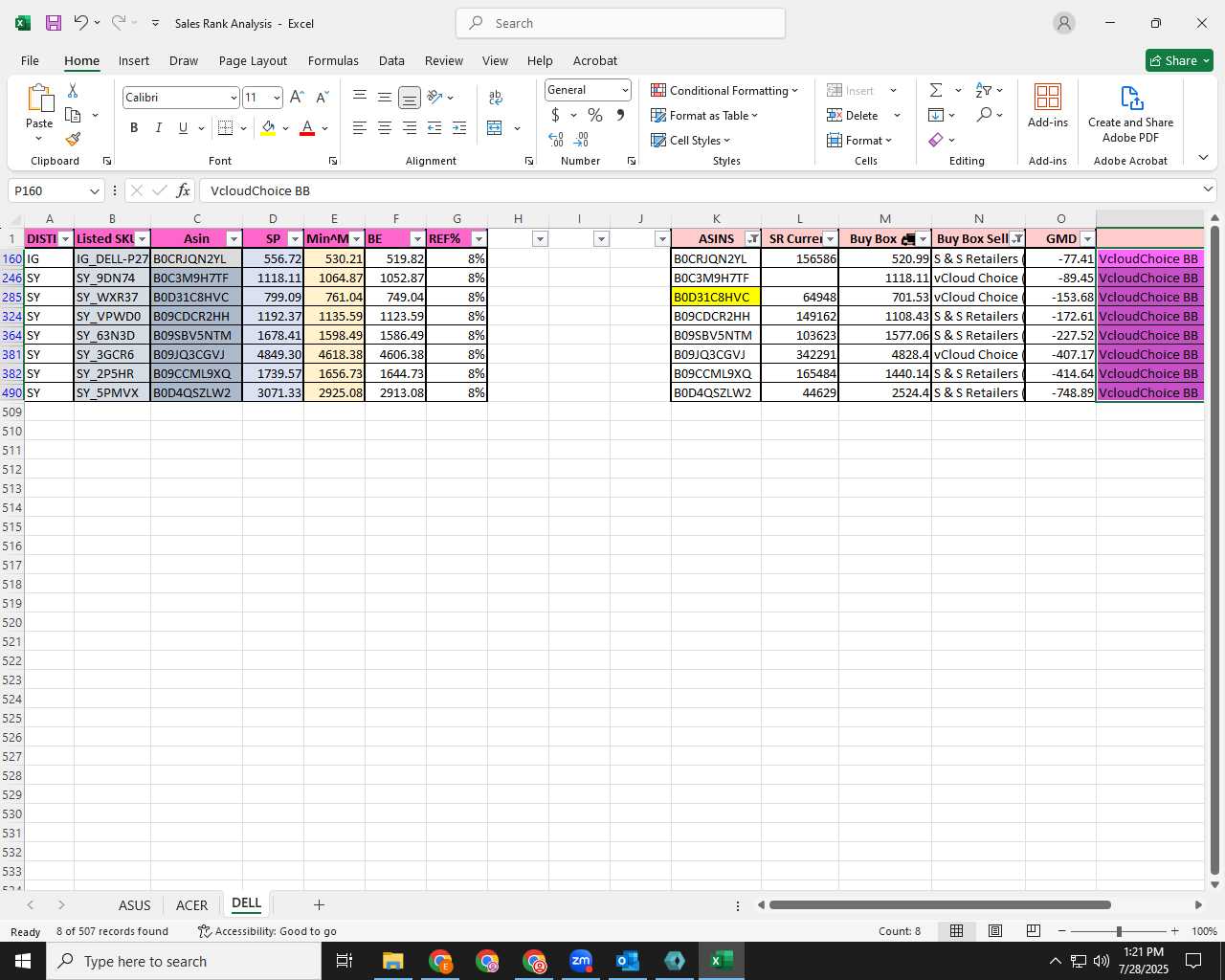Viewport: 1225px width, 980px height.
Task: Click Format as Table button
Action: click(x=704, y=115)
